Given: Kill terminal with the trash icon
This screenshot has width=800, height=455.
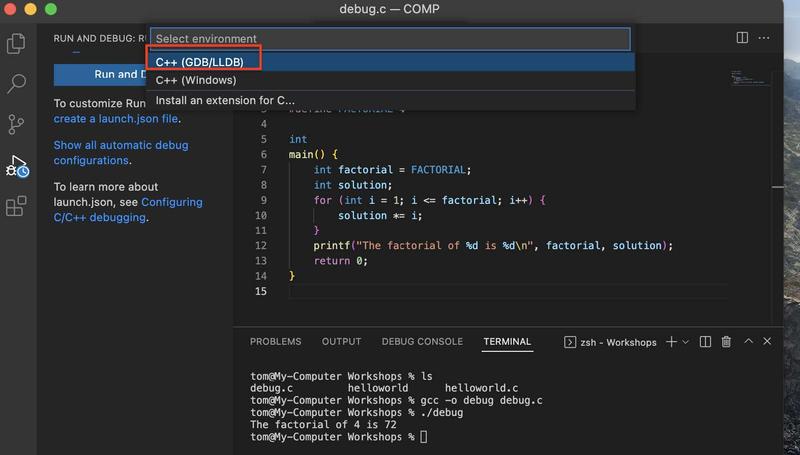Looking at the screenshot, I should (726, 342).
